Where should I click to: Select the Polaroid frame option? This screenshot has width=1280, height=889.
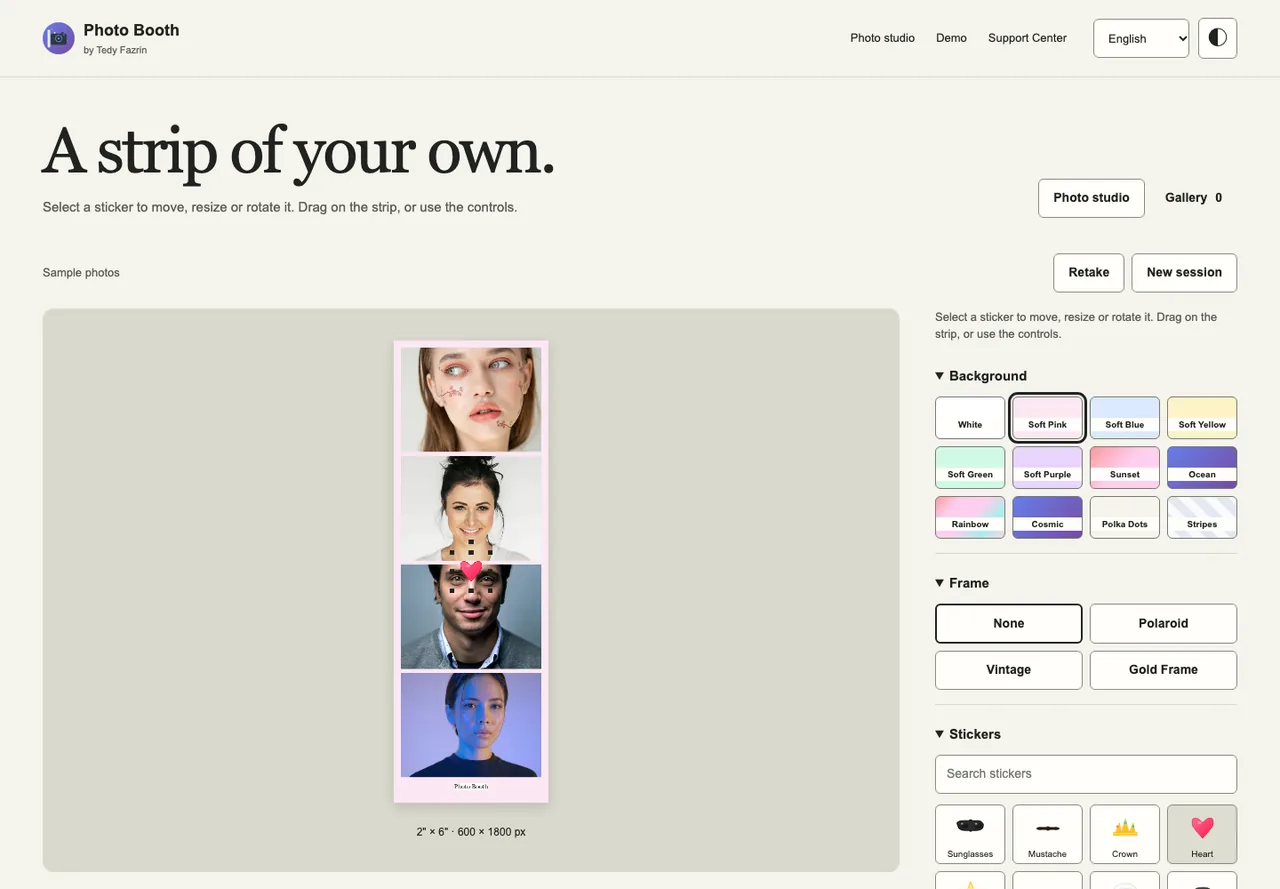1163,623
